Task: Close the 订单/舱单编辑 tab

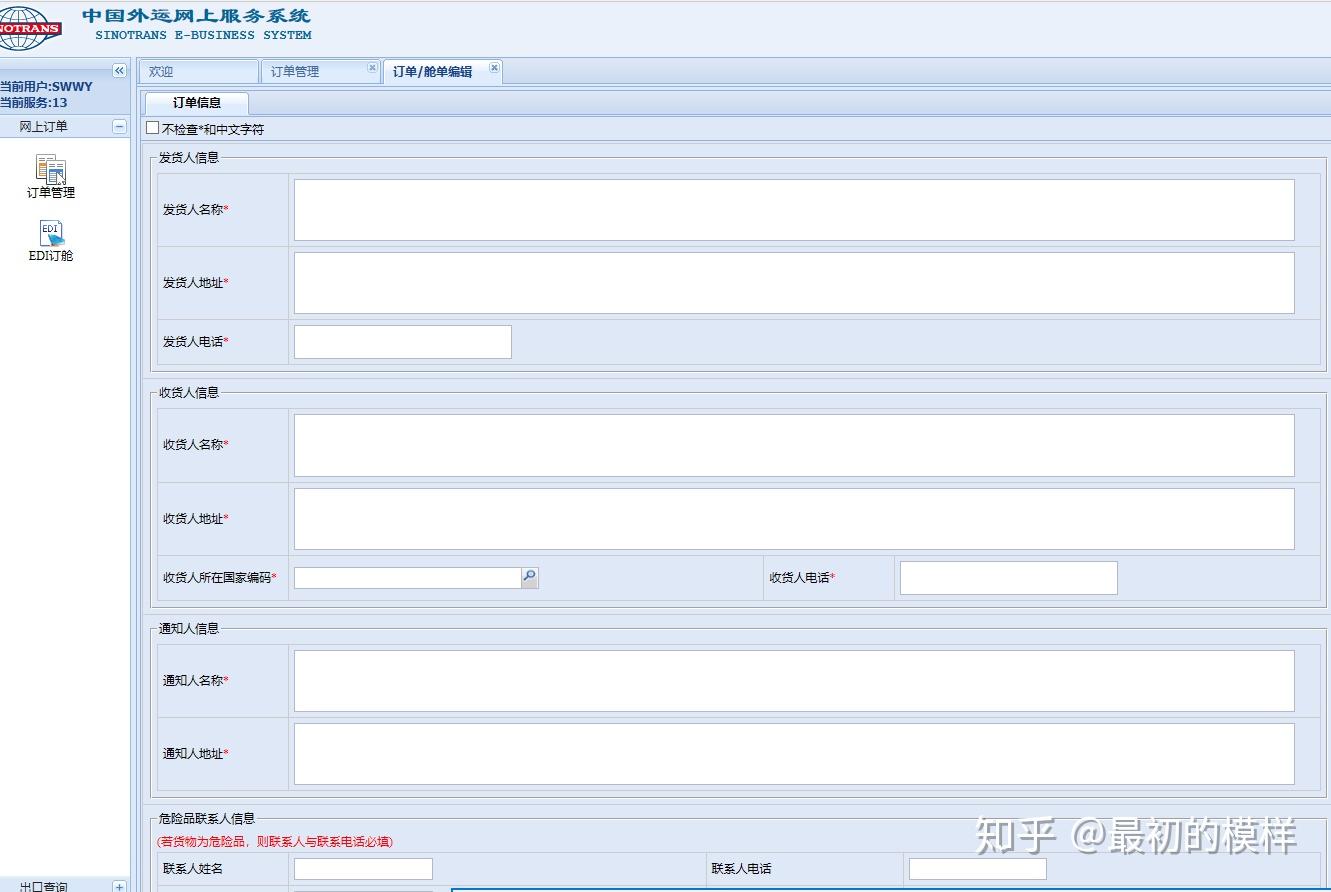Action: coord(494,68)
